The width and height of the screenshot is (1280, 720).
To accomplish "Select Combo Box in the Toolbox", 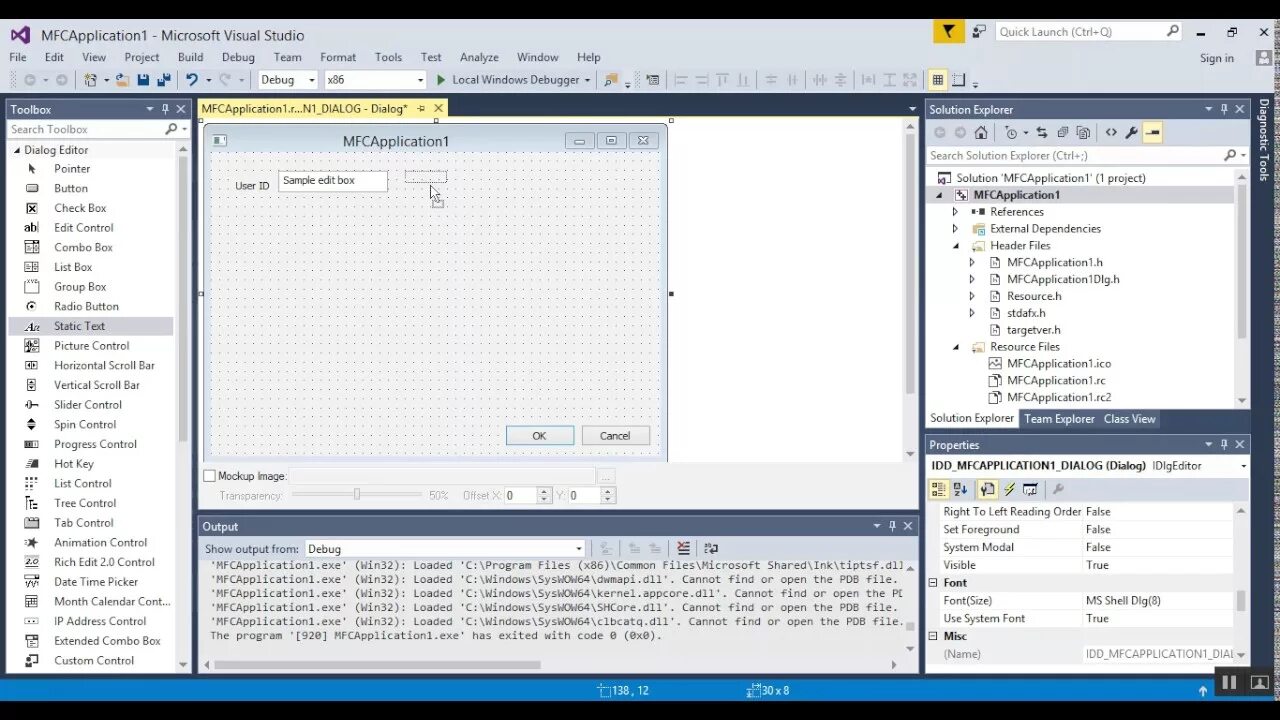I will 83,247.
